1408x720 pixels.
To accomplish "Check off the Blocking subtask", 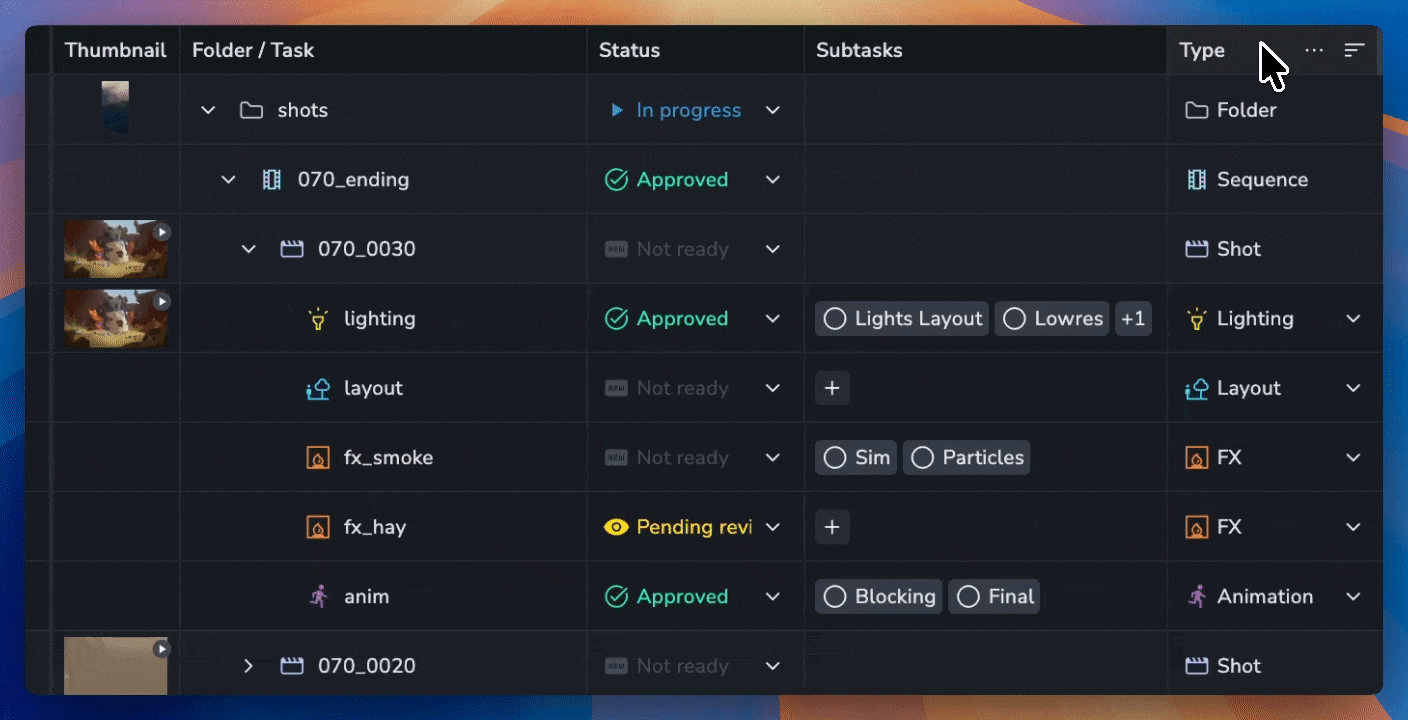I will click(x=835, y=597).
